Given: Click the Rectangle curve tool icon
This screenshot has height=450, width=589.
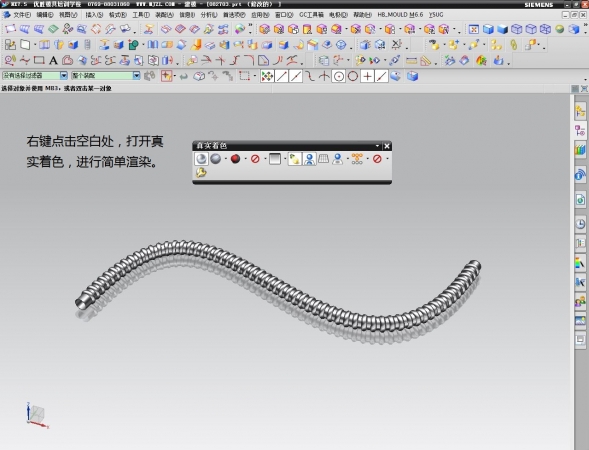Looking at the screenshot, I should point(39,60).
